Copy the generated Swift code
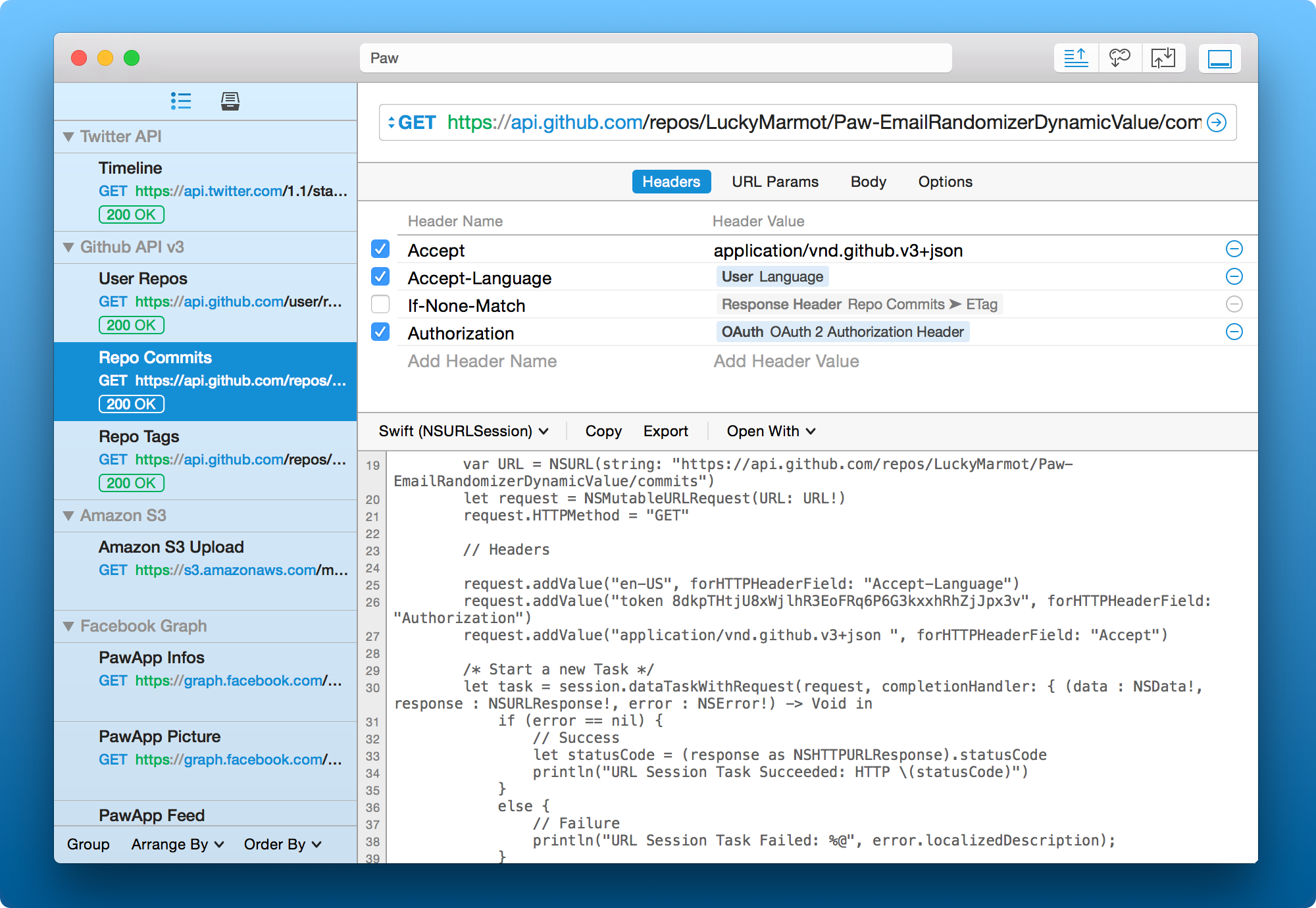 (603, 431)
